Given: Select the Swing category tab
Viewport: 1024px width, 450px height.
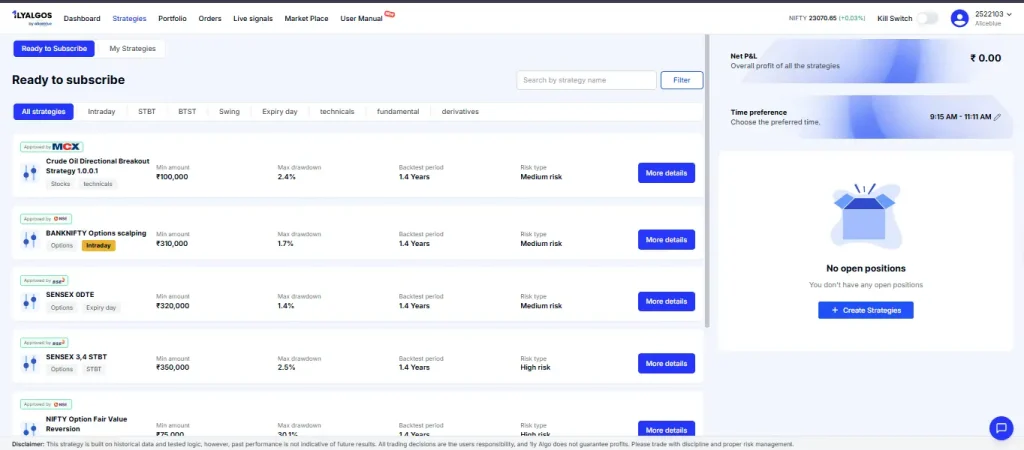Looking at the screenshot, I should click(x=229, y=112).
